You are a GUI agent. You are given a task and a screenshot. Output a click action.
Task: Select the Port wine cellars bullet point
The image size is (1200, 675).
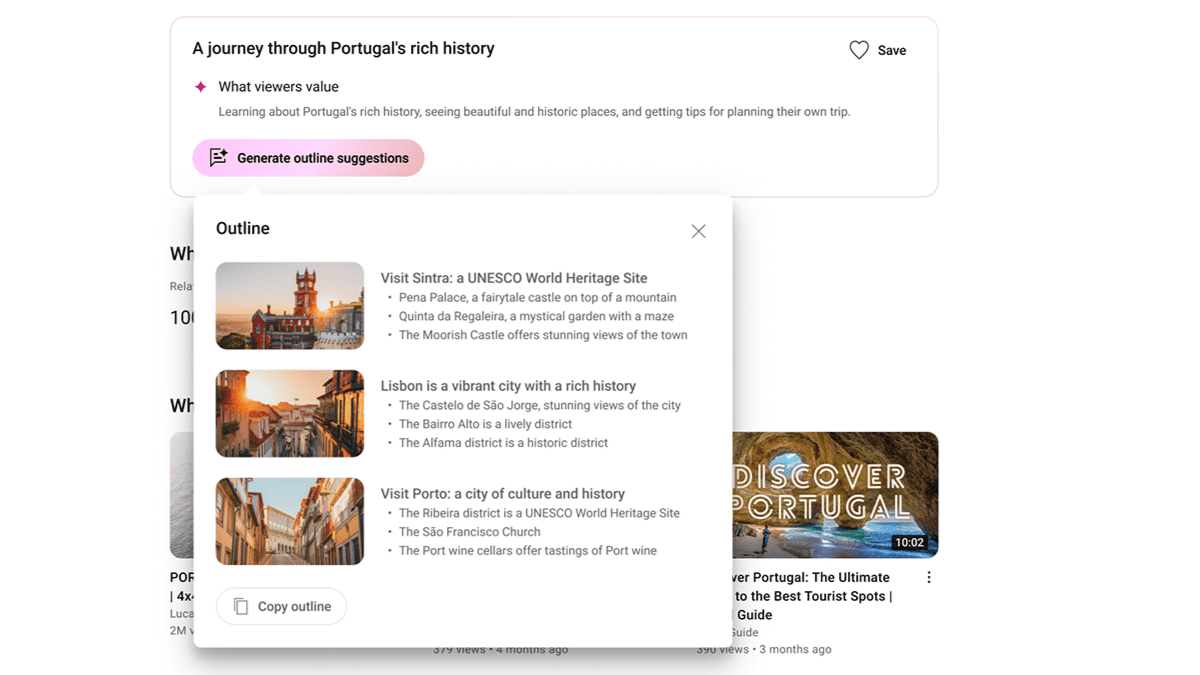coord(528,551)
